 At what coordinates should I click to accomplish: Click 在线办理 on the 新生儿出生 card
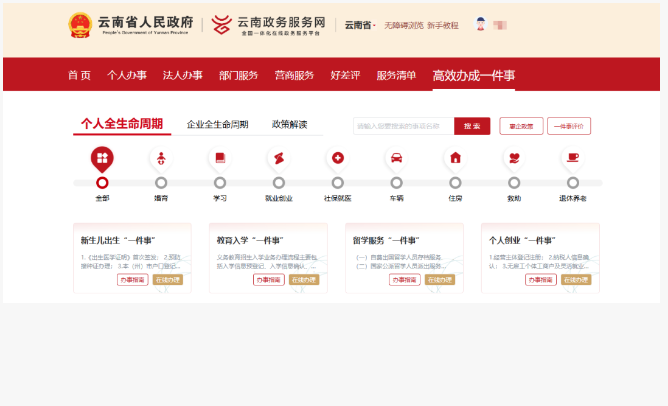coord(168,280)
